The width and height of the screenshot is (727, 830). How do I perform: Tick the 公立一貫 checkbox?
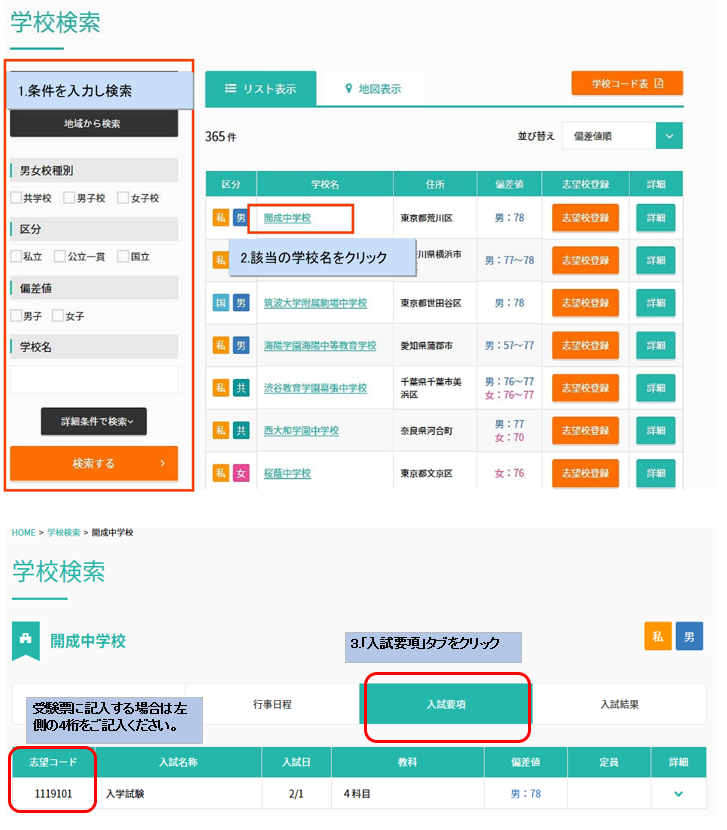[60, 257]
